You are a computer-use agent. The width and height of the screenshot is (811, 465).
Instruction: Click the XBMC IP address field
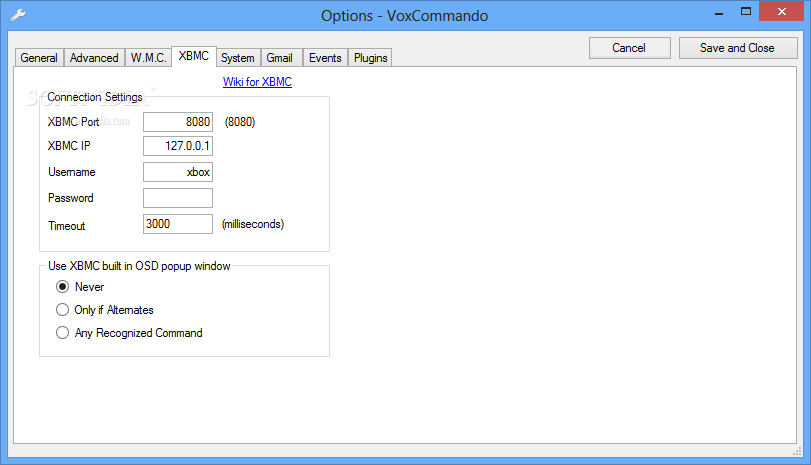[x=178, y=146]
